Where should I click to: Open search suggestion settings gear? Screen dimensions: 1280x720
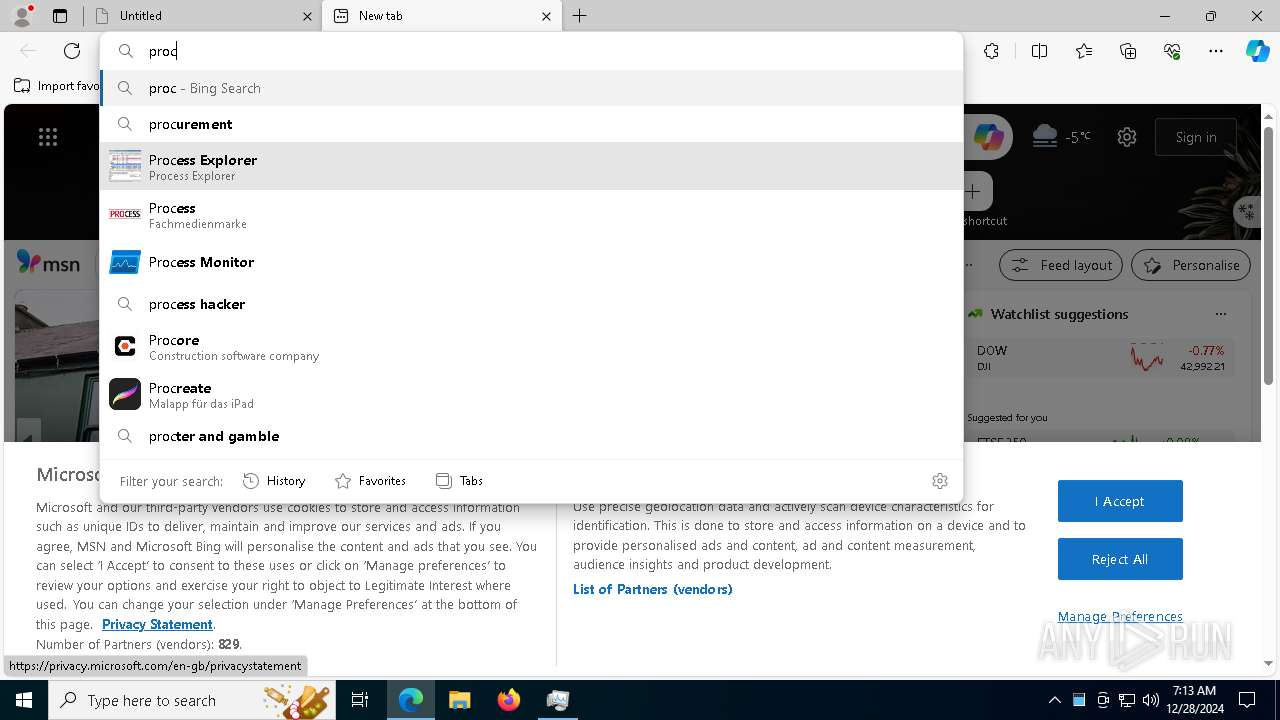(940, 481)
